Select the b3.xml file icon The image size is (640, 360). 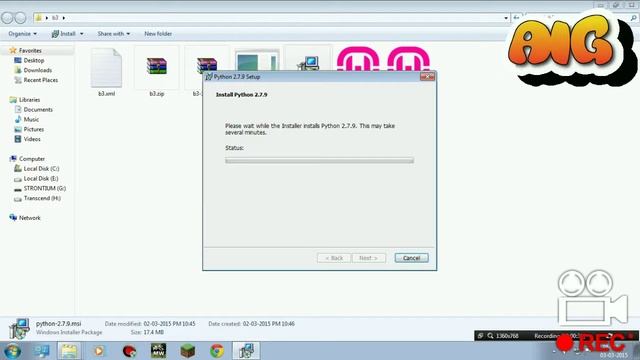(106, 68)
